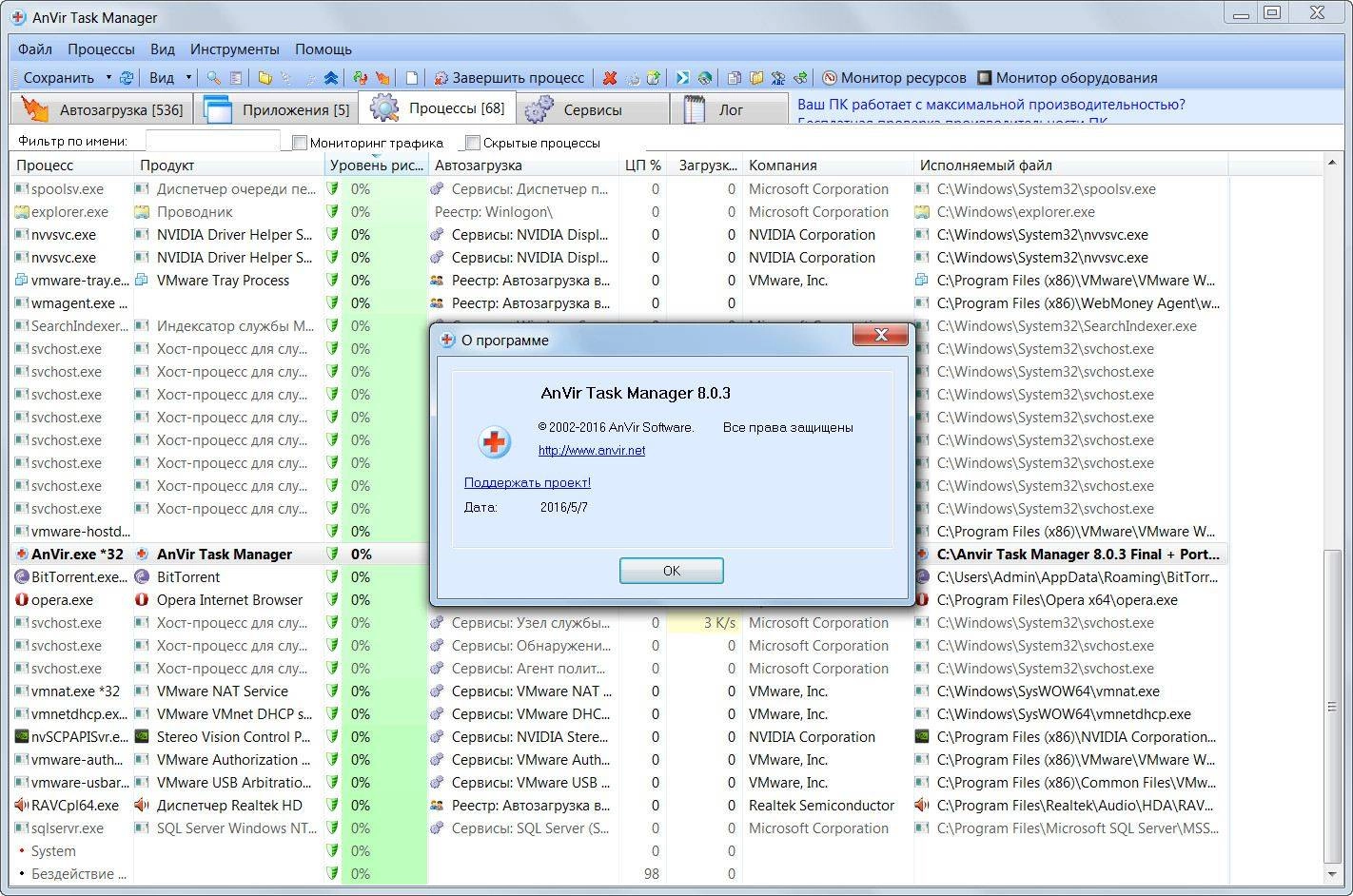Switch to the Сервисы tab

click(593, 109)
